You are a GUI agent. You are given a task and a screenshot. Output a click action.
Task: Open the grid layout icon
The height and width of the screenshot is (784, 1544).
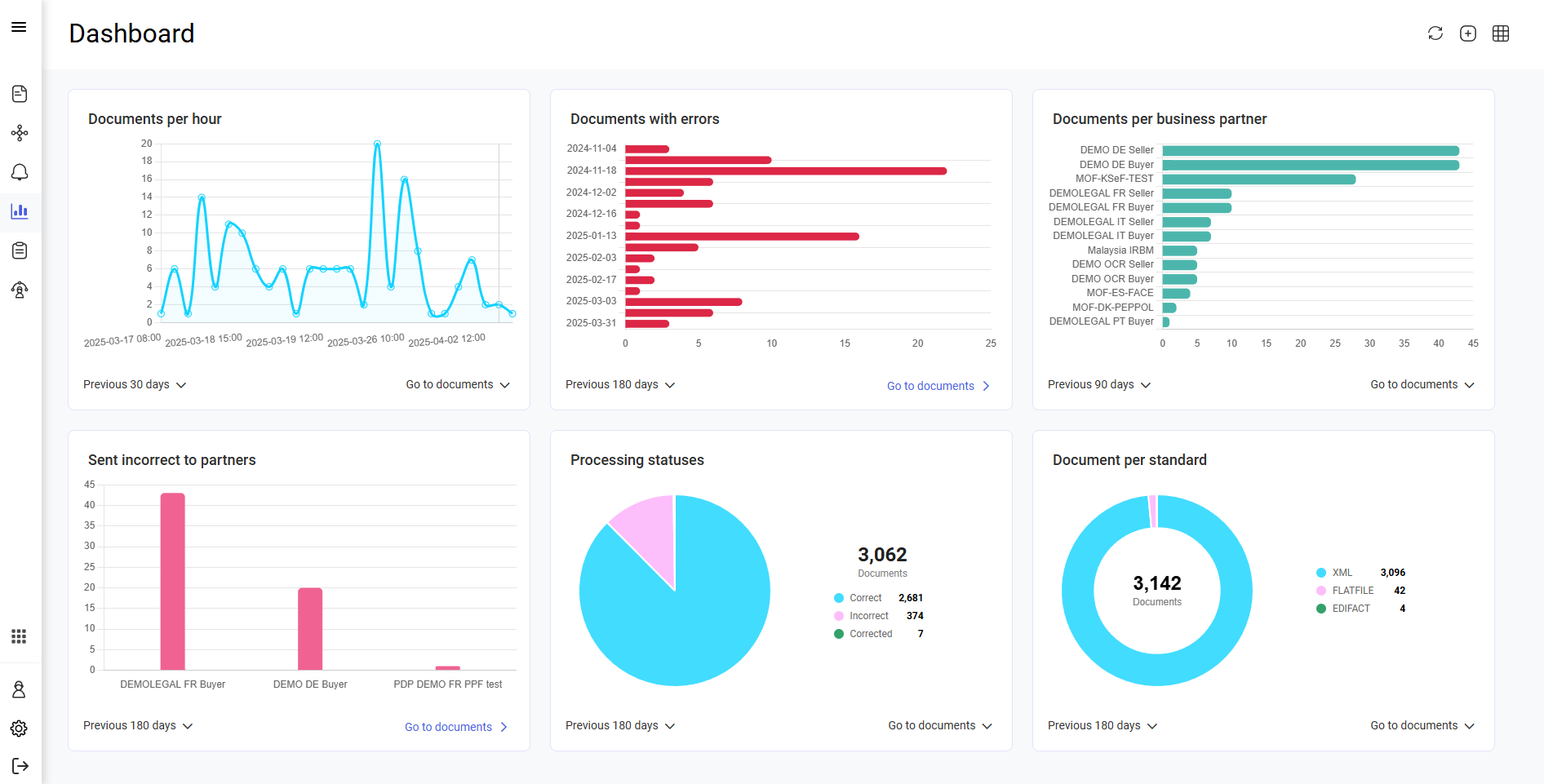[x=1501, y=33]
